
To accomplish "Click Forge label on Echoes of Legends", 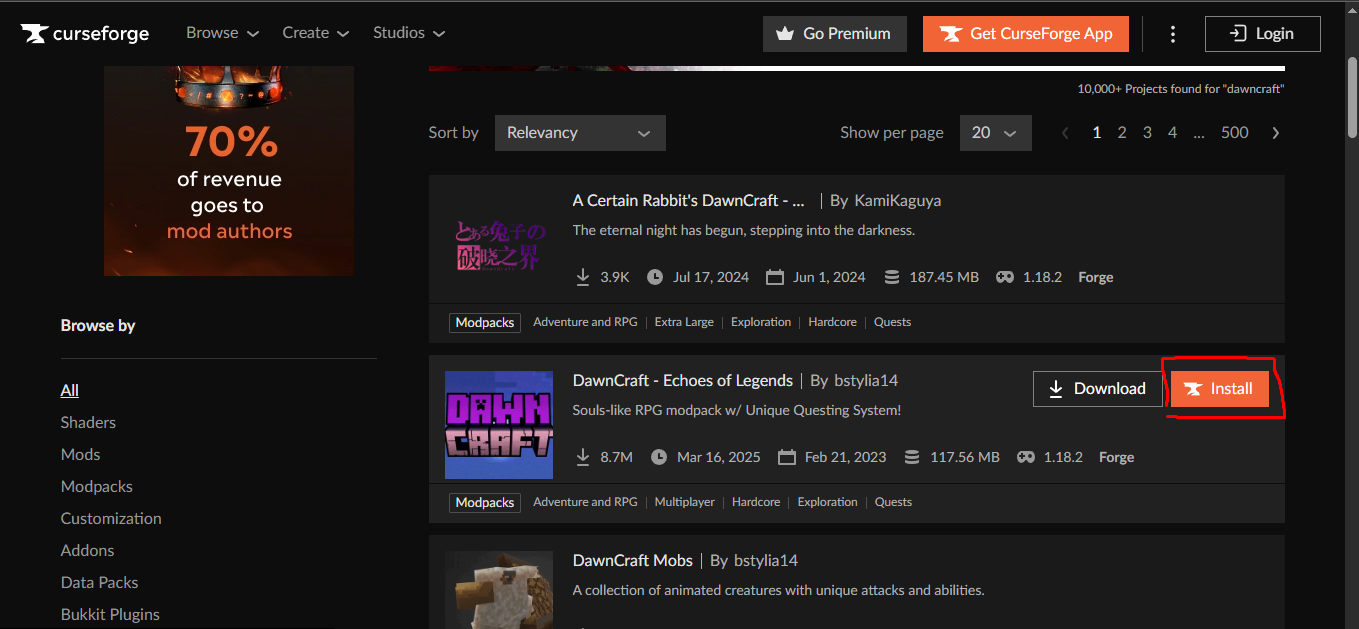I will point(1116,457).
